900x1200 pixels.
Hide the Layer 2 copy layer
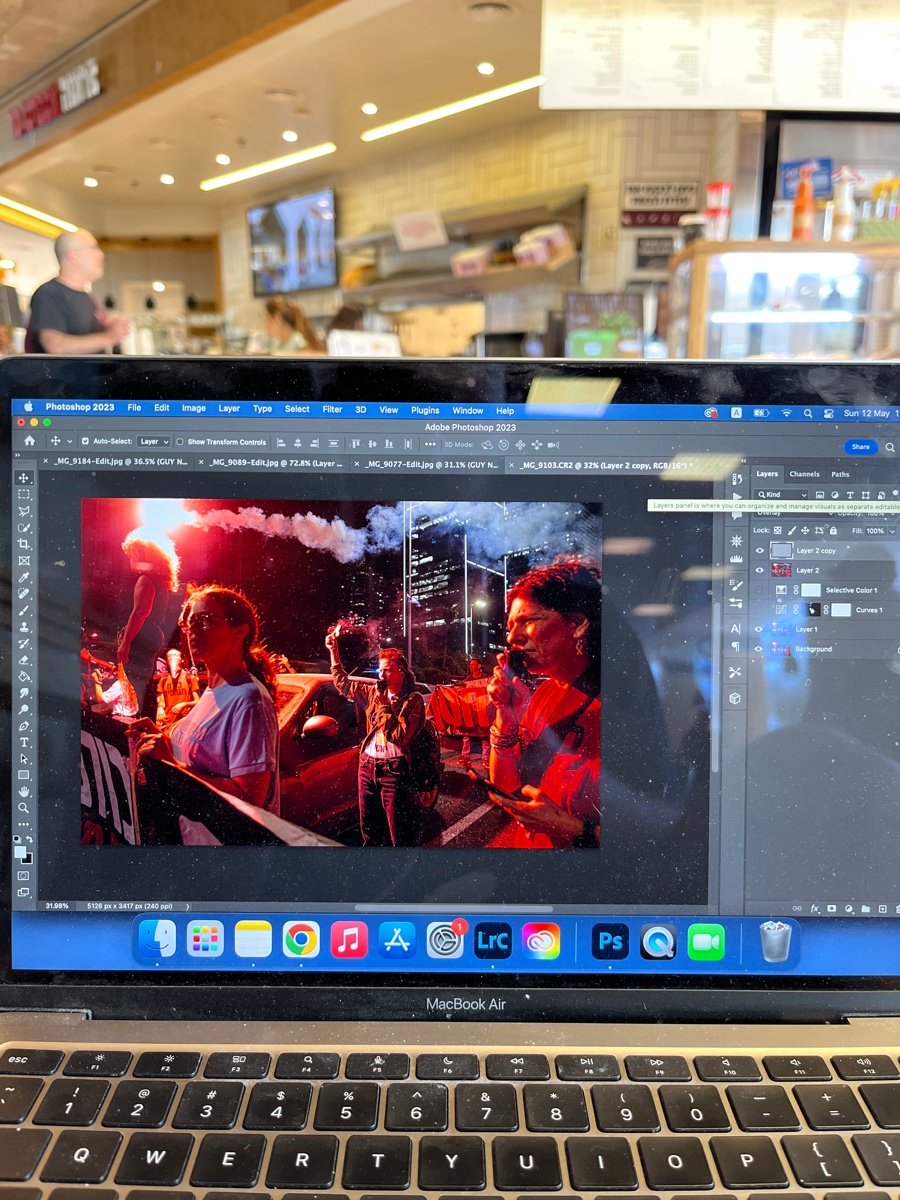(759, 551)
